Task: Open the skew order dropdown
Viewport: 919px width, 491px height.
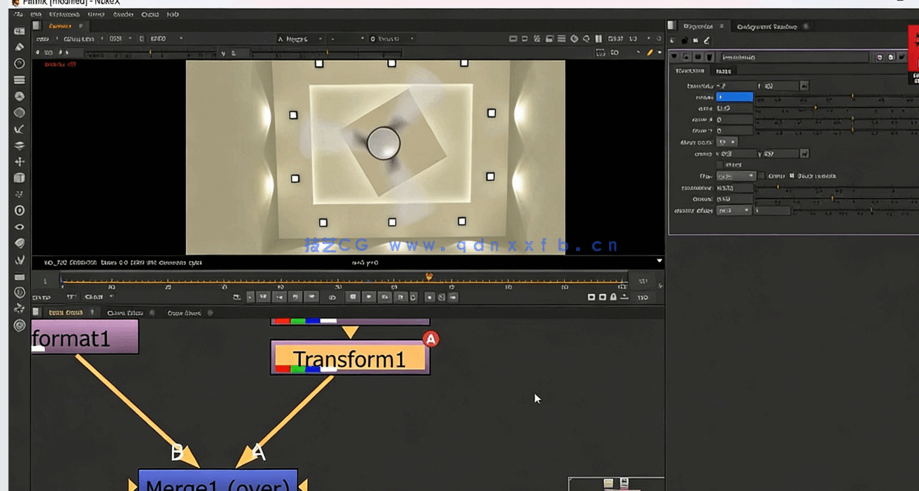Action: (x=726, y=142)
